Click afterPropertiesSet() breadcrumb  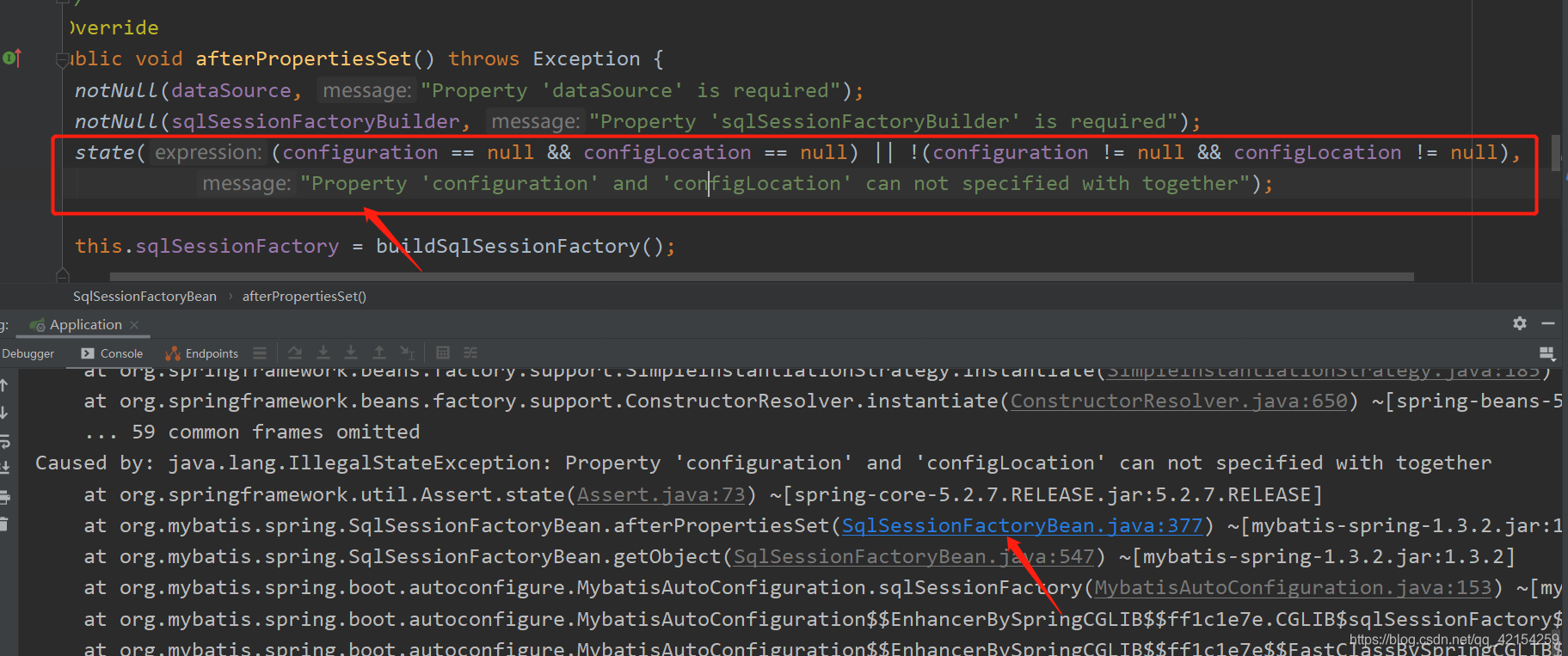pyautogui.click(x=304, y=297)
